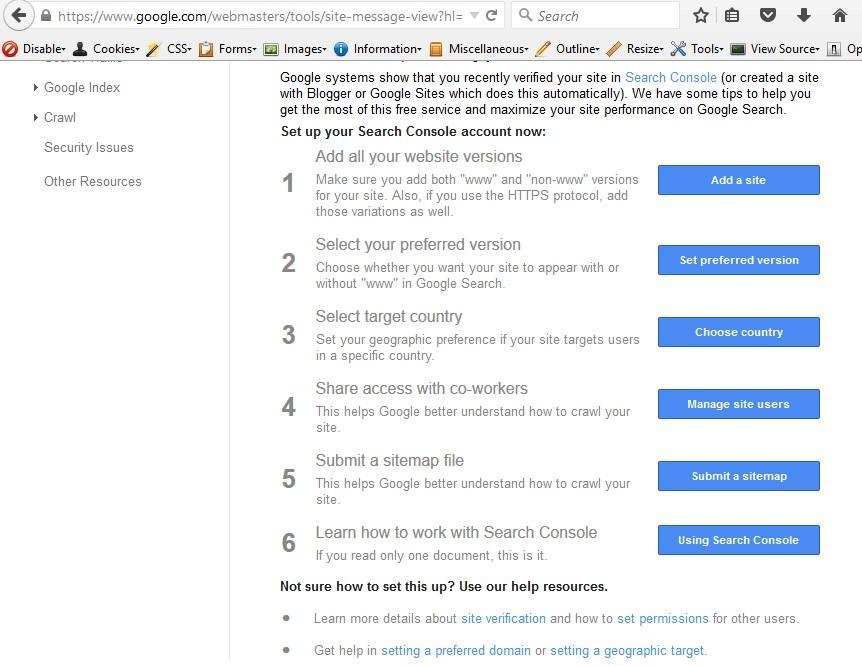This screenshot has height=666, width=862.
Task: Go back with the browser back arrow
Action: pos(19,15)
